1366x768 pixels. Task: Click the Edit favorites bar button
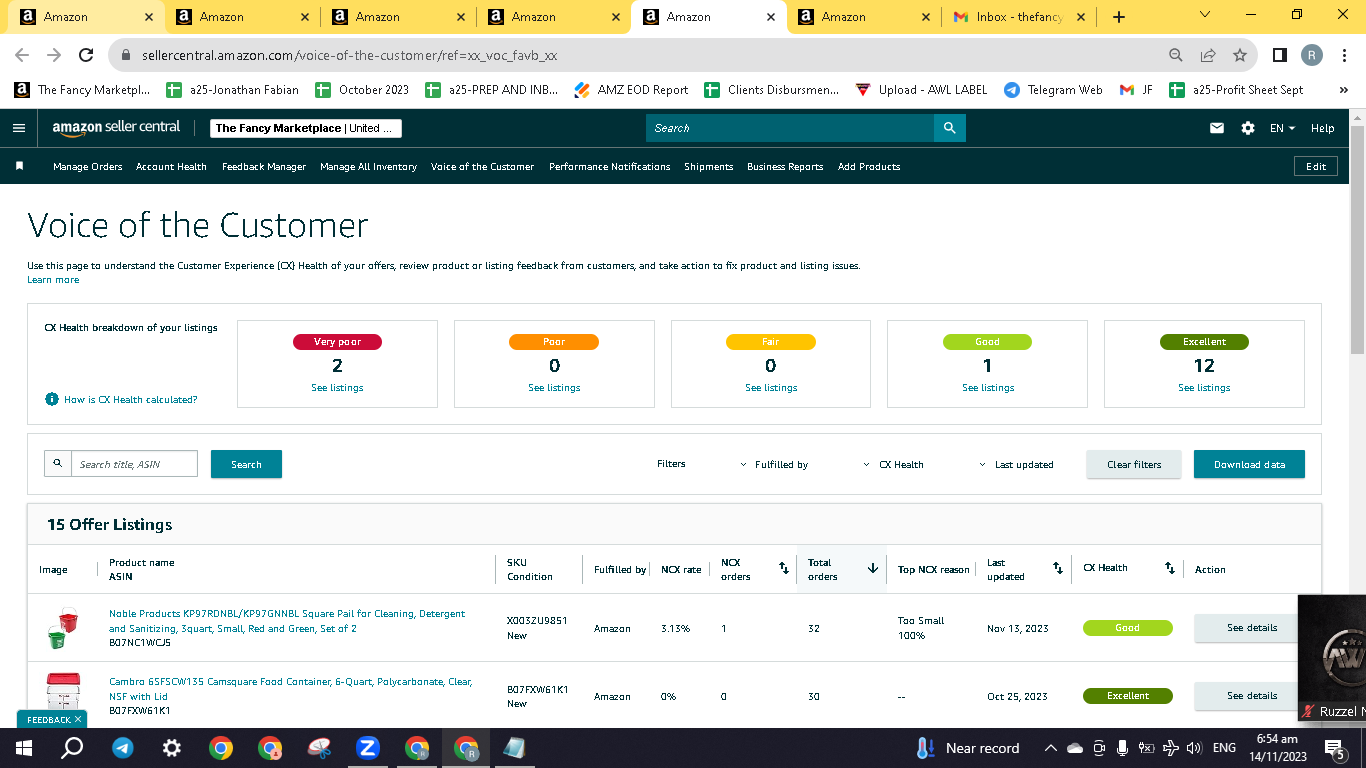[x=1316, y=167]
